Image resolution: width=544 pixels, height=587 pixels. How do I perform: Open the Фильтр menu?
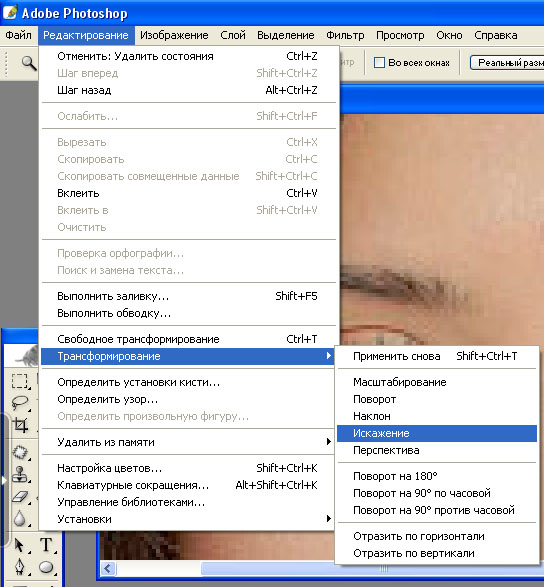click(x=345, y=35)
